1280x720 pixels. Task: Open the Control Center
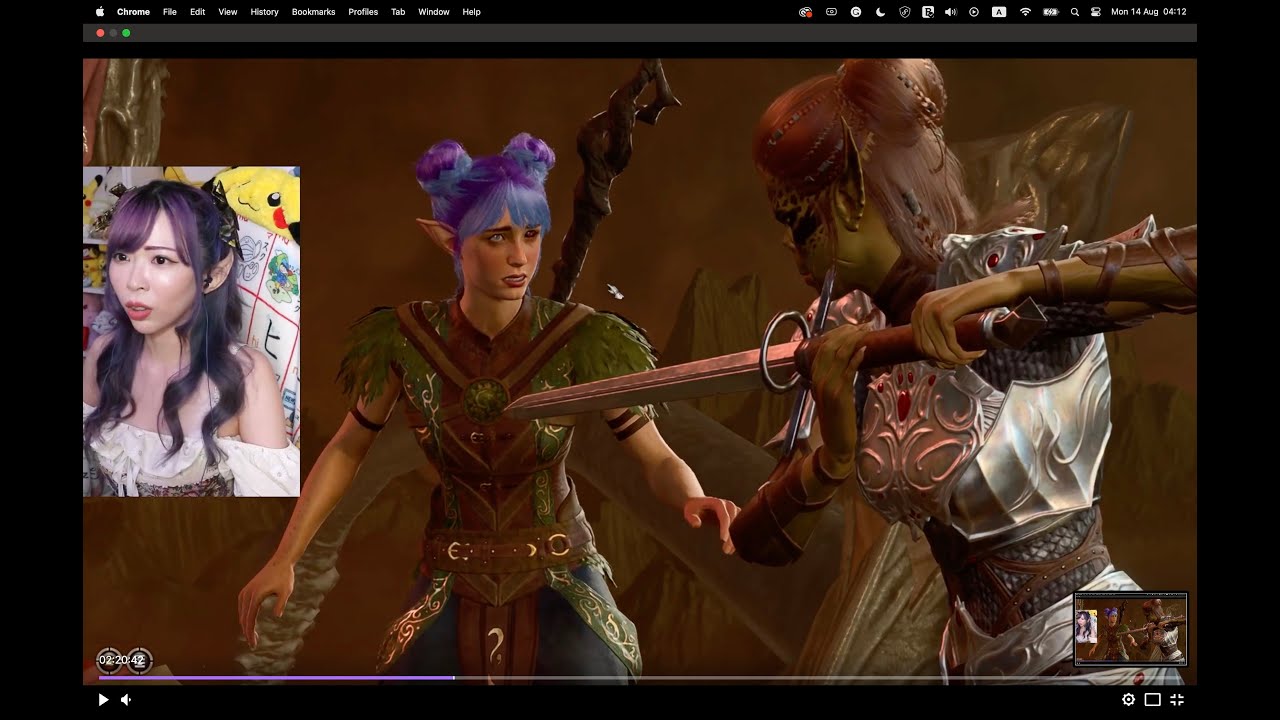(1096, 12)
